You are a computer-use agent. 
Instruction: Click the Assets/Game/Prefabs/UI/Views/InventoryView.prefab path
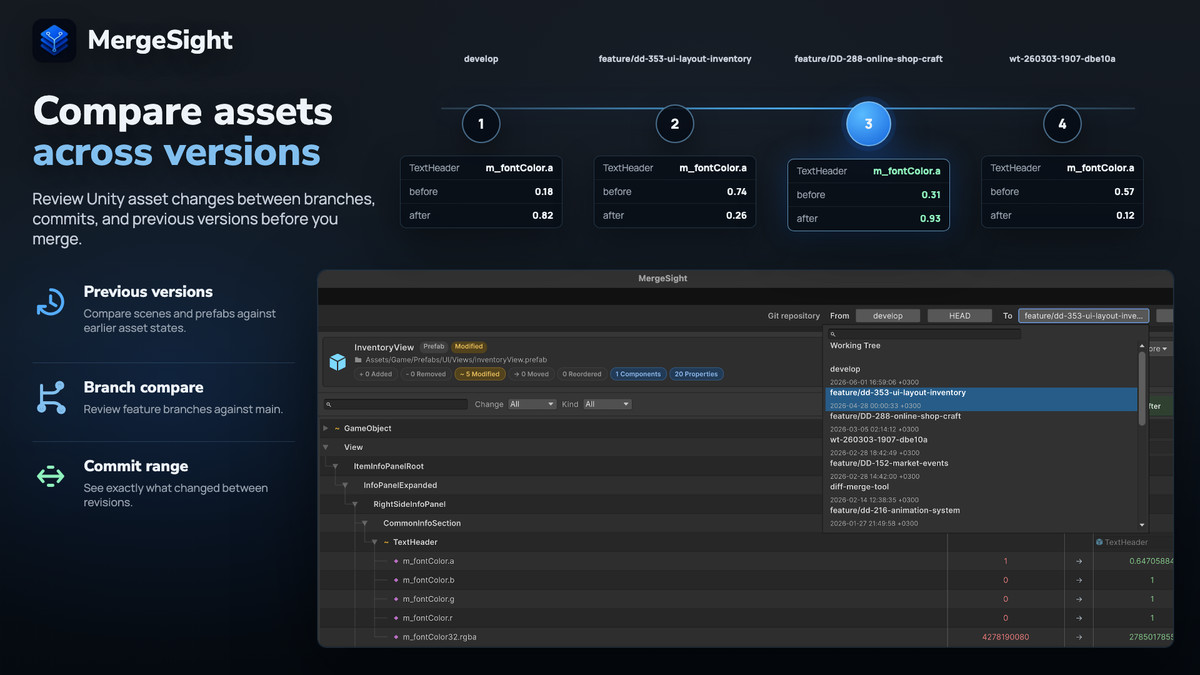456,360
